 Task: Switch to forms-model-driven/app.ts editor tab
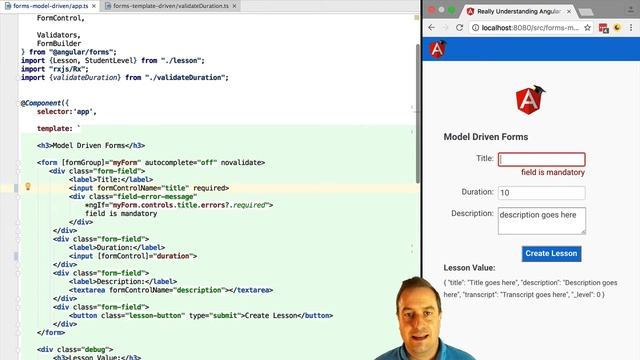(50, 6)
